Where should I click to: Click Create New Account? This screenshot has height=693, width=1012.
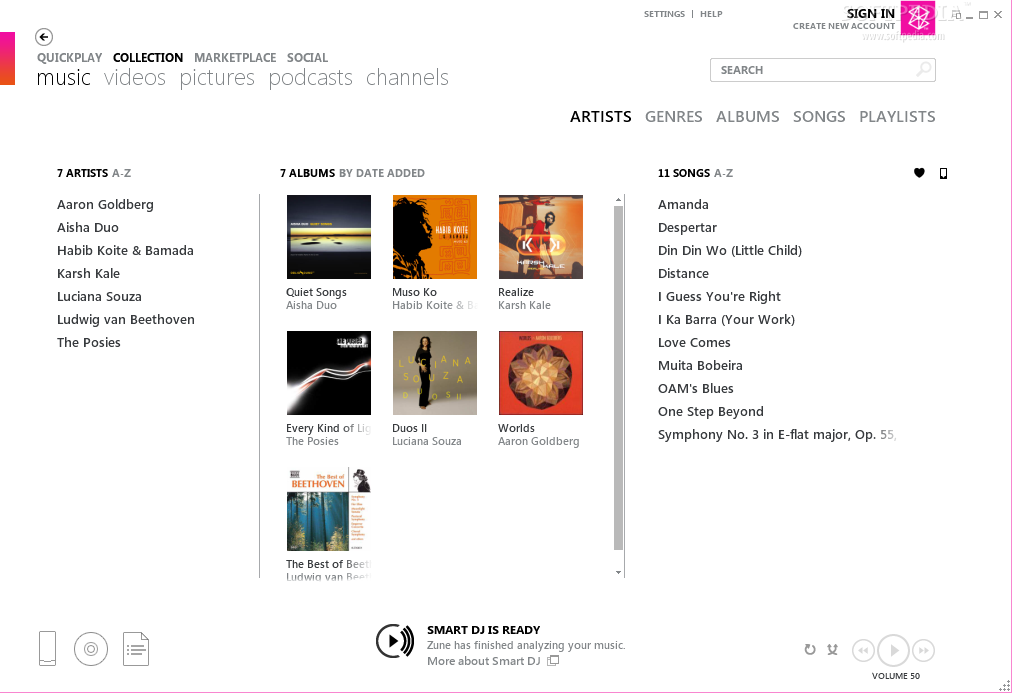point(844,26)
